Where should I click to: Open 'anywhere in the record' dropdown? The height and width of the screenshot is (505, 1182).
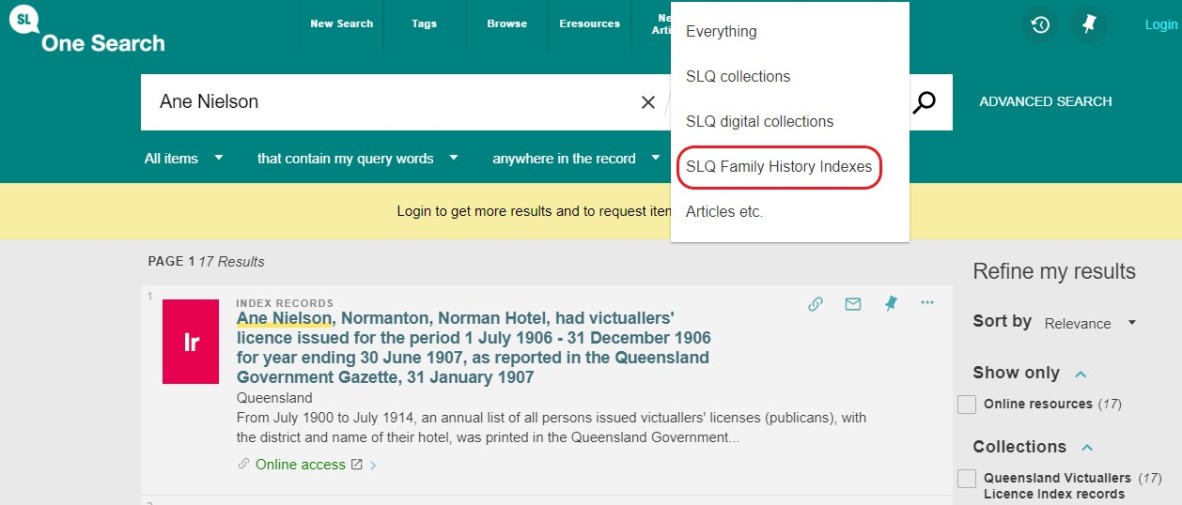(x=577, y=158)
